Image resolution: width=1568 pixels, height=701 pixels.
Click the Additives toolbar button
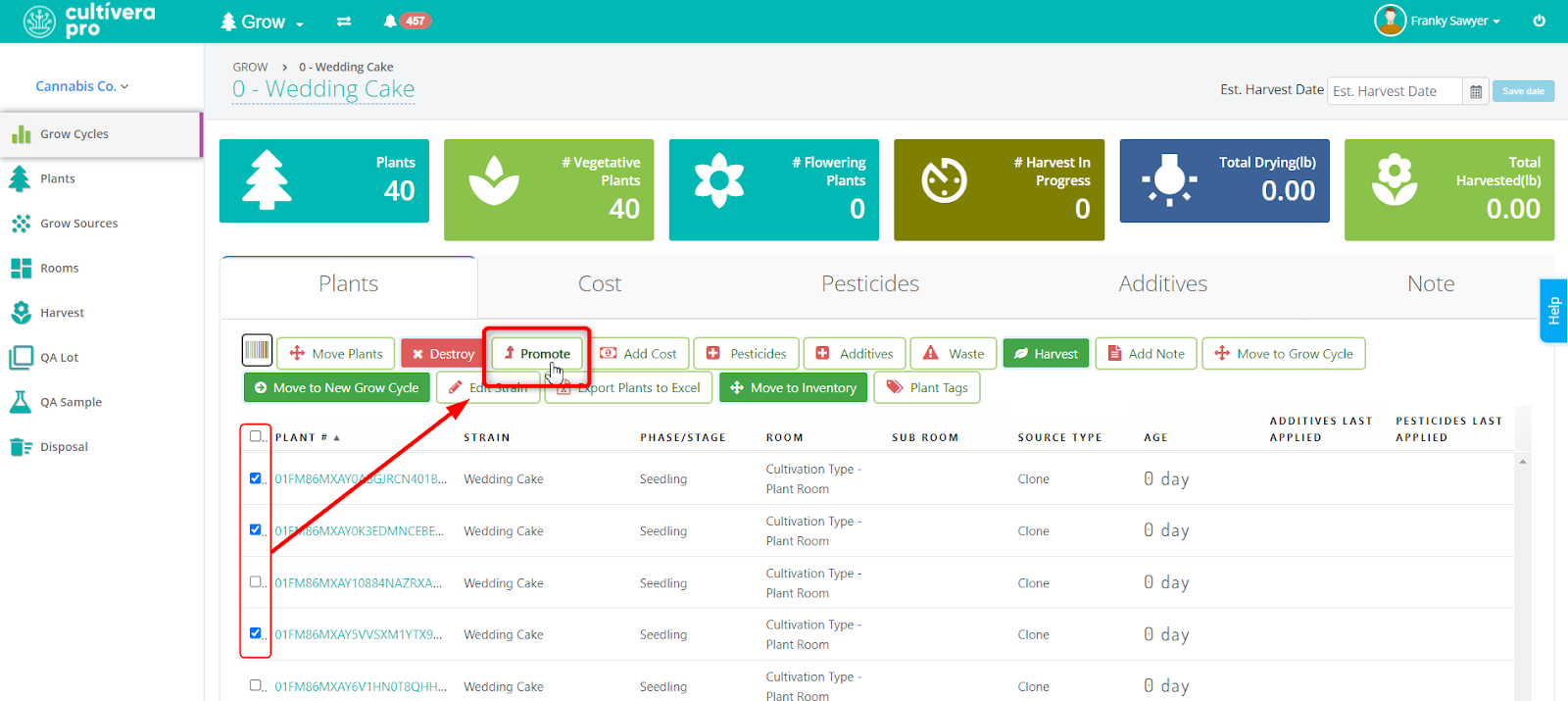855,354
